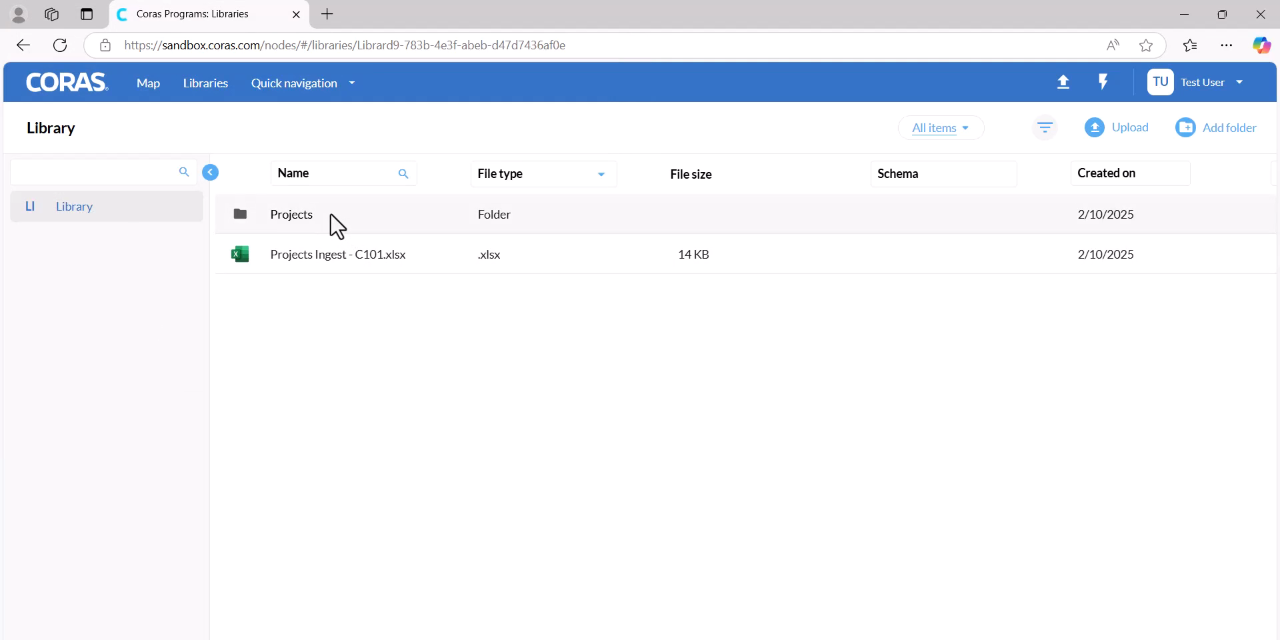Screen dimensions: 1280x640
Task: Click the TU user avatar
Action: point(1160,82)
